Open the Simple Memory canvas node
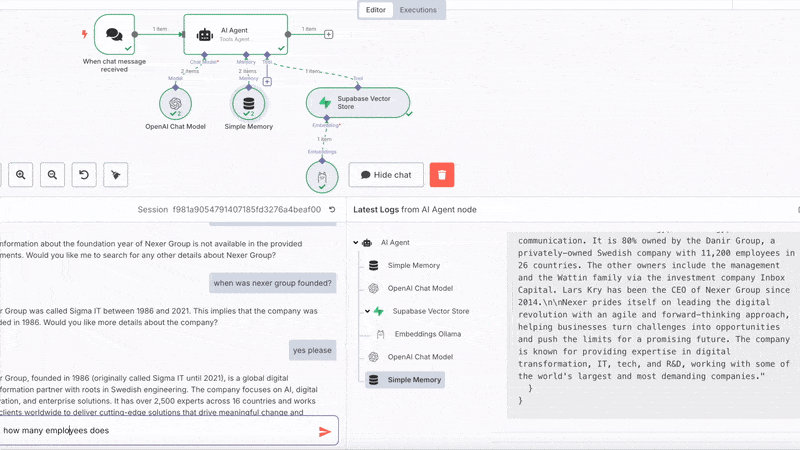The image size is (800, 450). pos(248,104)
